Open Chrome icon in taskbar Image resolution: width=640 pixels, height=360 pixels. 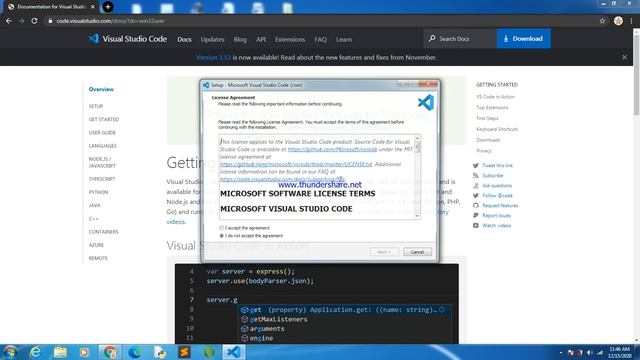click(x=110, y=352)
